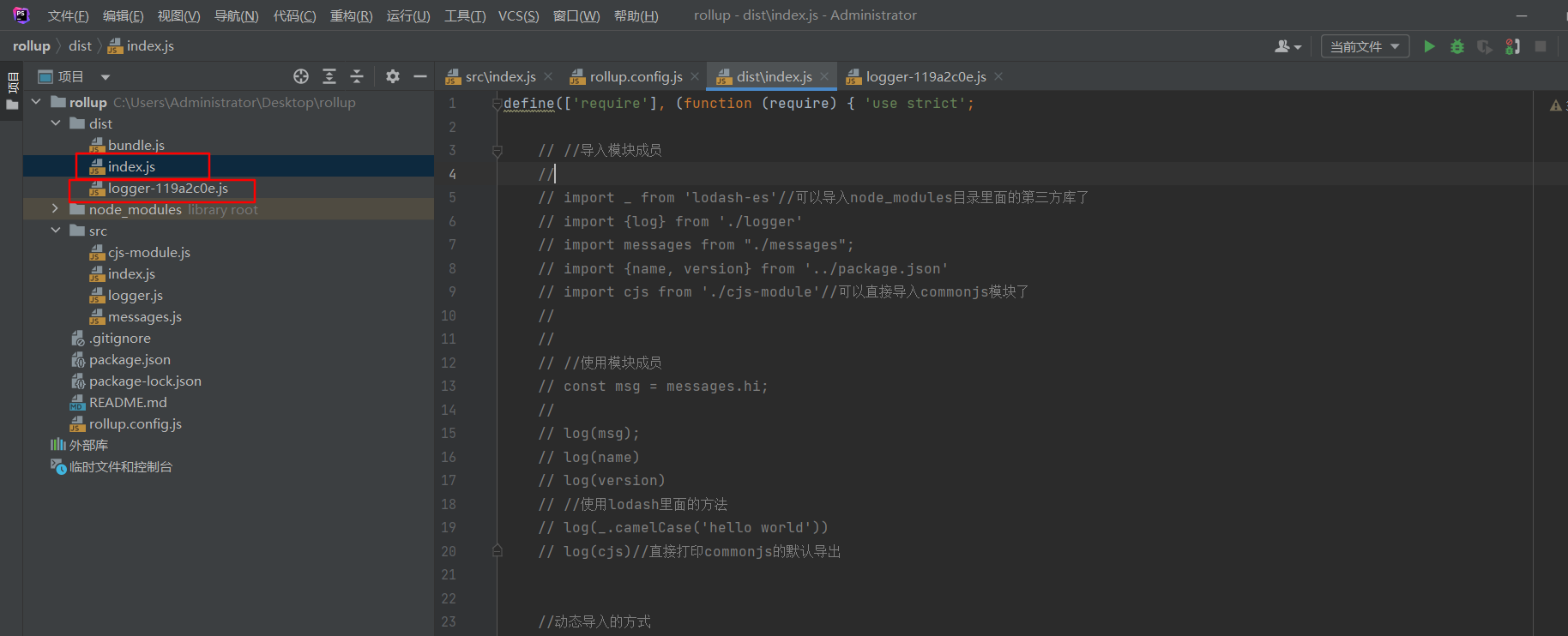Click the Git/VCS update icon in toolbar

click(x=1512, y=46)
